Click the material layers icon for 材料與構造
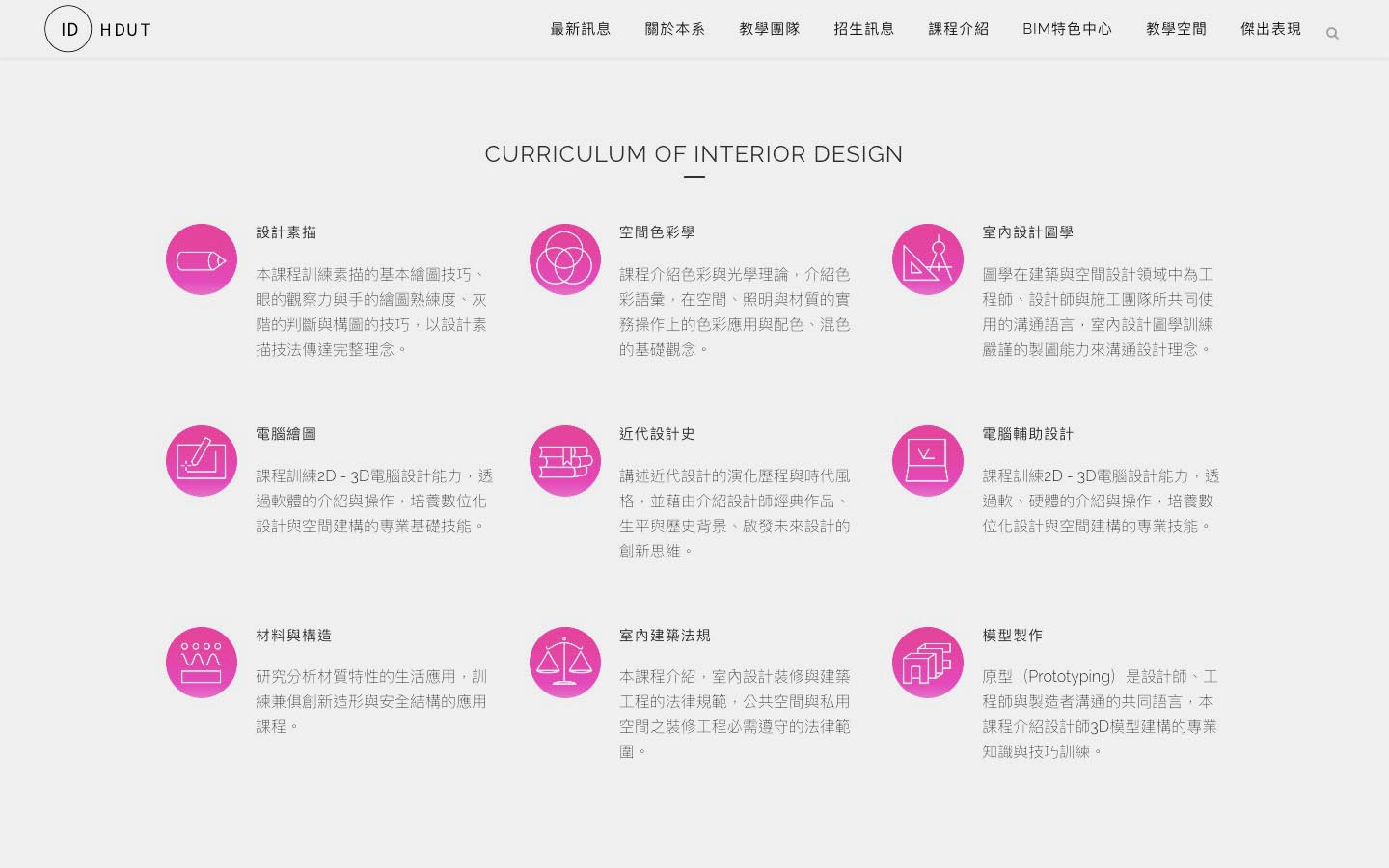Image resolution: width=1389 pixels, height=868 pixels. tap(202, 663)
